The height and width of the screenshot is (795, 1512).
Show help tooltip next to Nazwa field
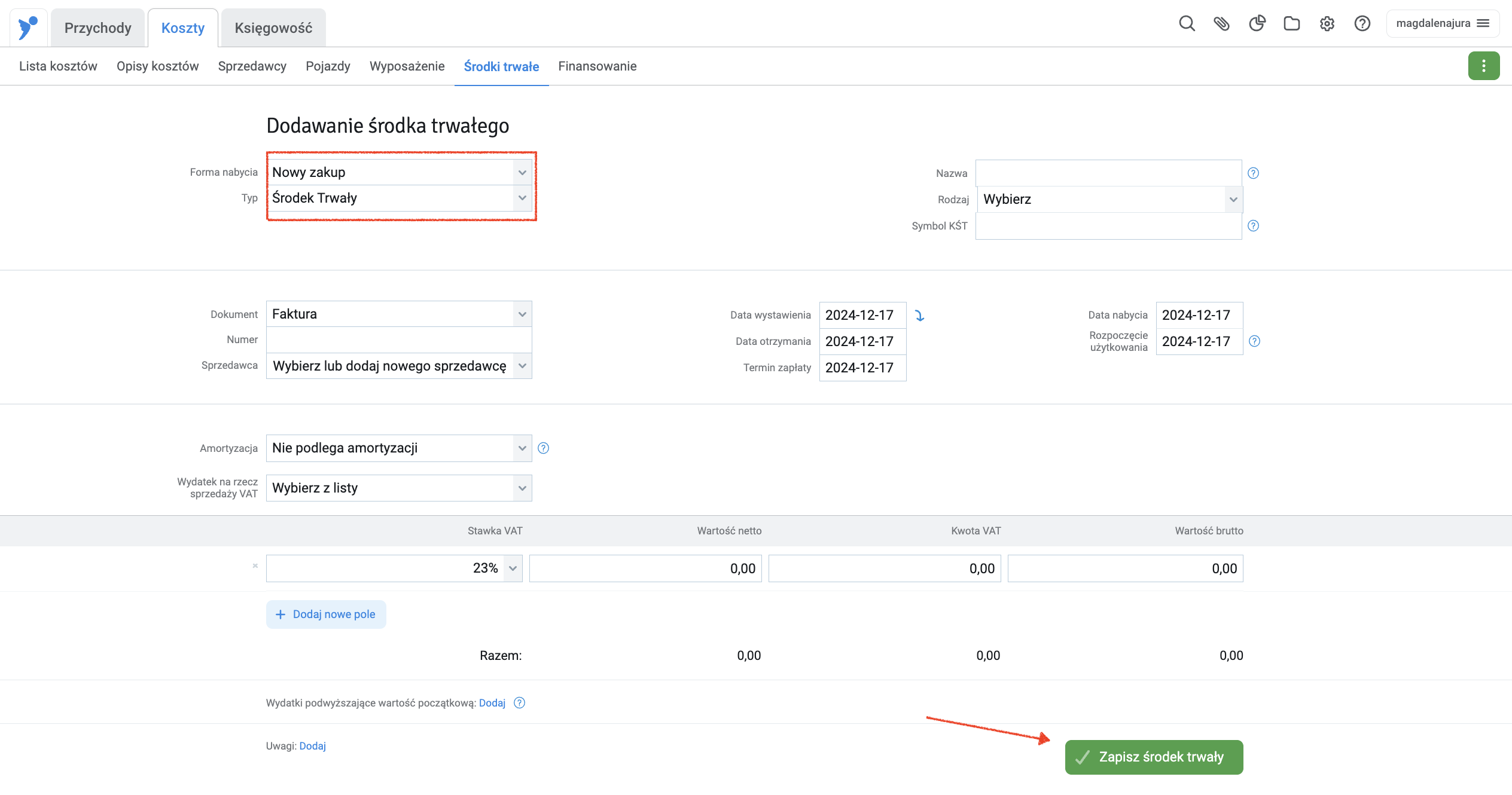pos(1254,173)
